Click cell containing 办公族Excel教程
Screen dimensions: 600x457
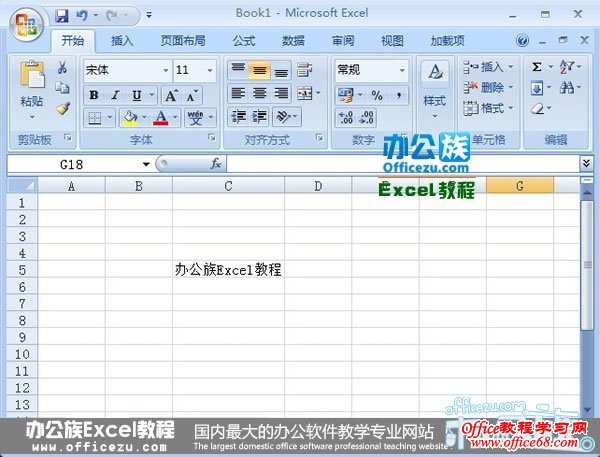pos(228,270)
